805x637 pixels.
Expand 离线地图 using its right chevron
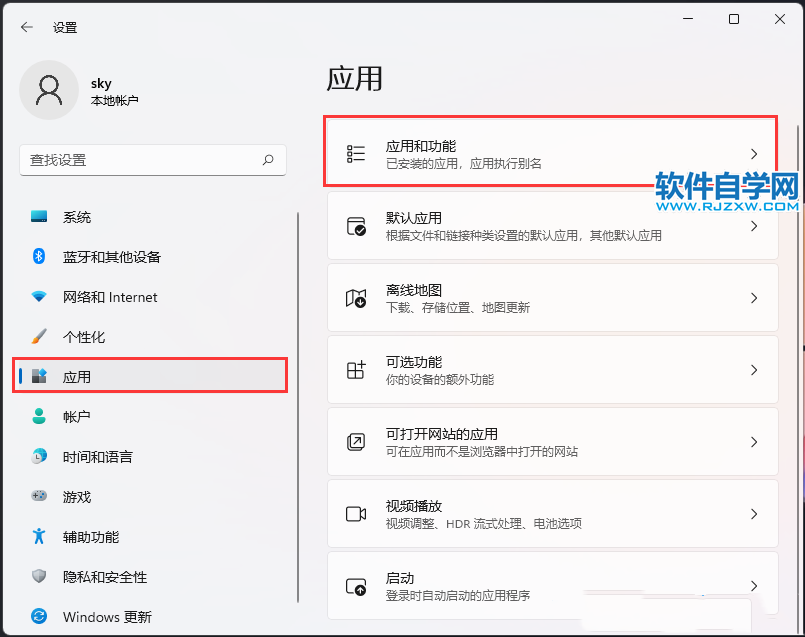754,298
